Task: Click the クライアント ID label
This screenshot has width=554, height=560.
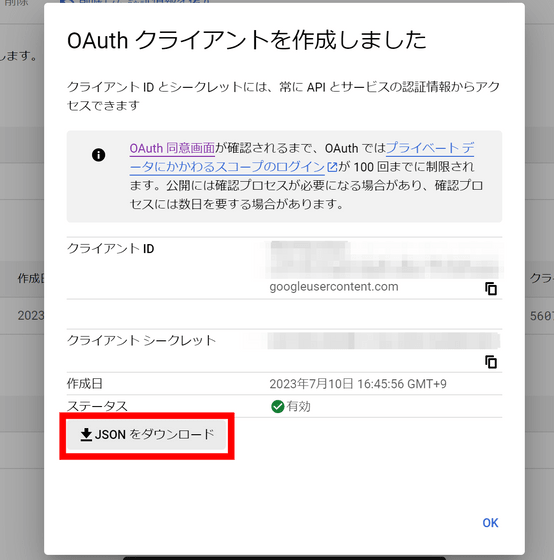Action: [x=110, y=249]
